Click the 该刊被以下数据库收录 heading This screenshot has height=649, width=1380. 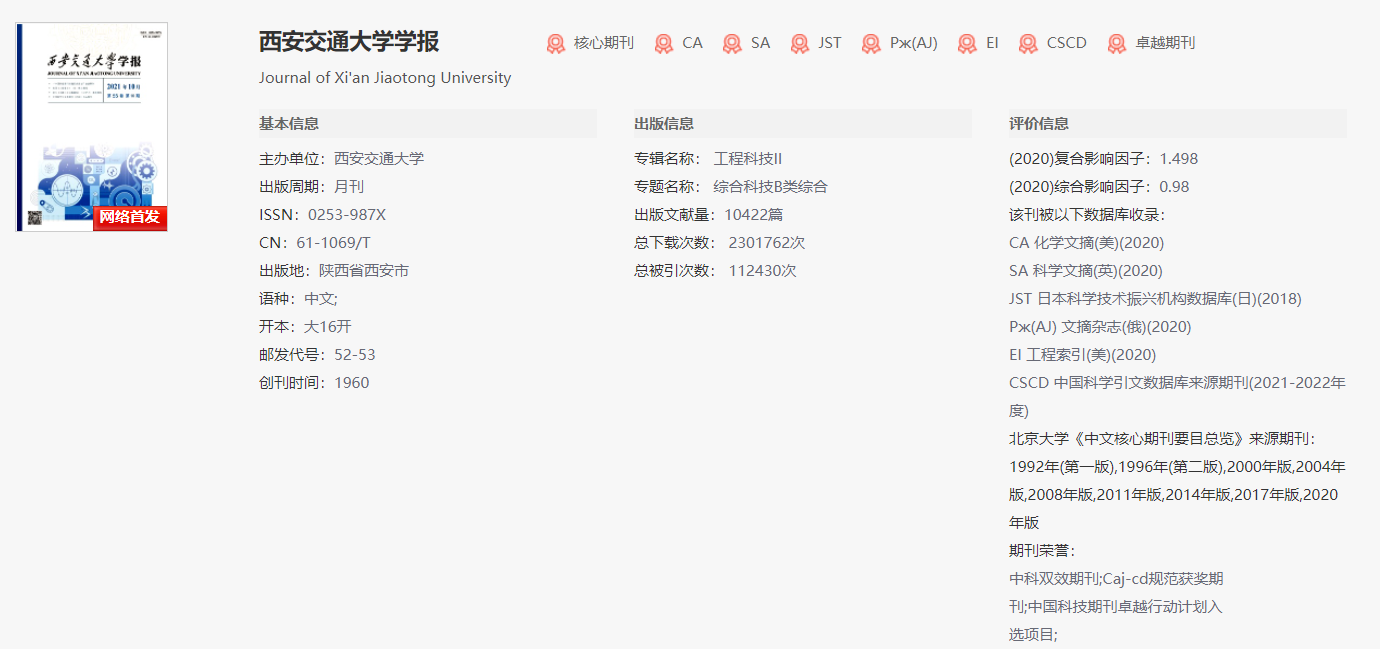coord(1087,215)
